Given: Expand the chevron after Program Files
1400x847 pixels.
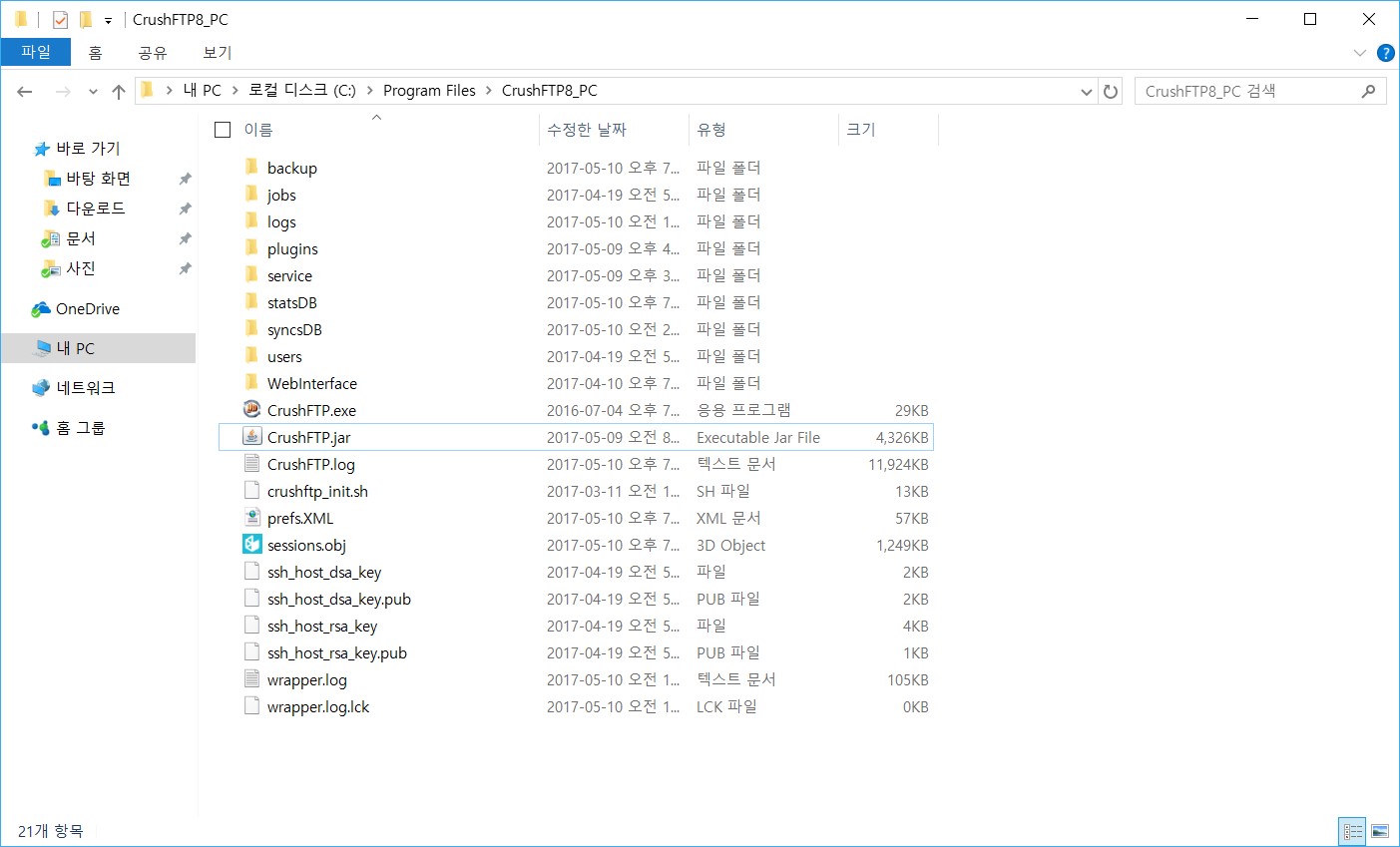Looking at the screenshot, I should 489,91.
